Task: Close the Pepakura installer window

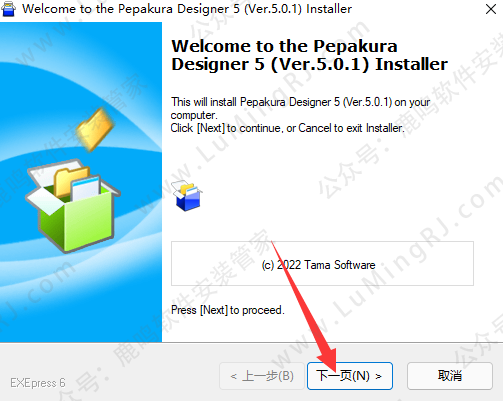Action: click(491, 9)
